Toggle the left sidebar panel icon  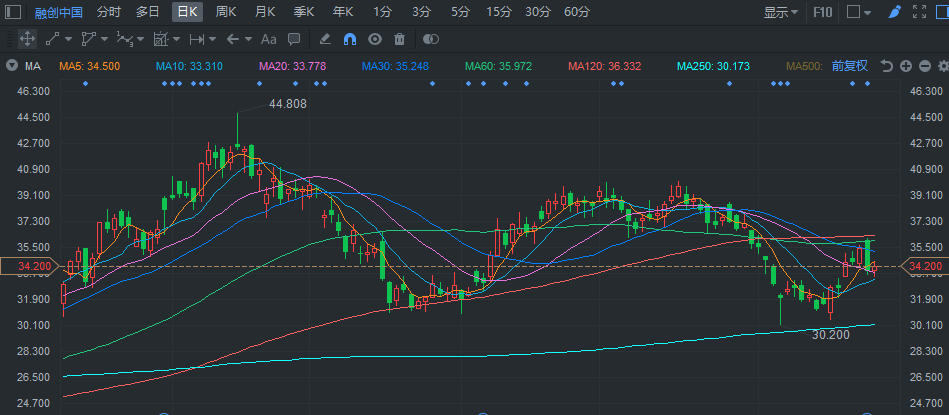pos(13,11)
